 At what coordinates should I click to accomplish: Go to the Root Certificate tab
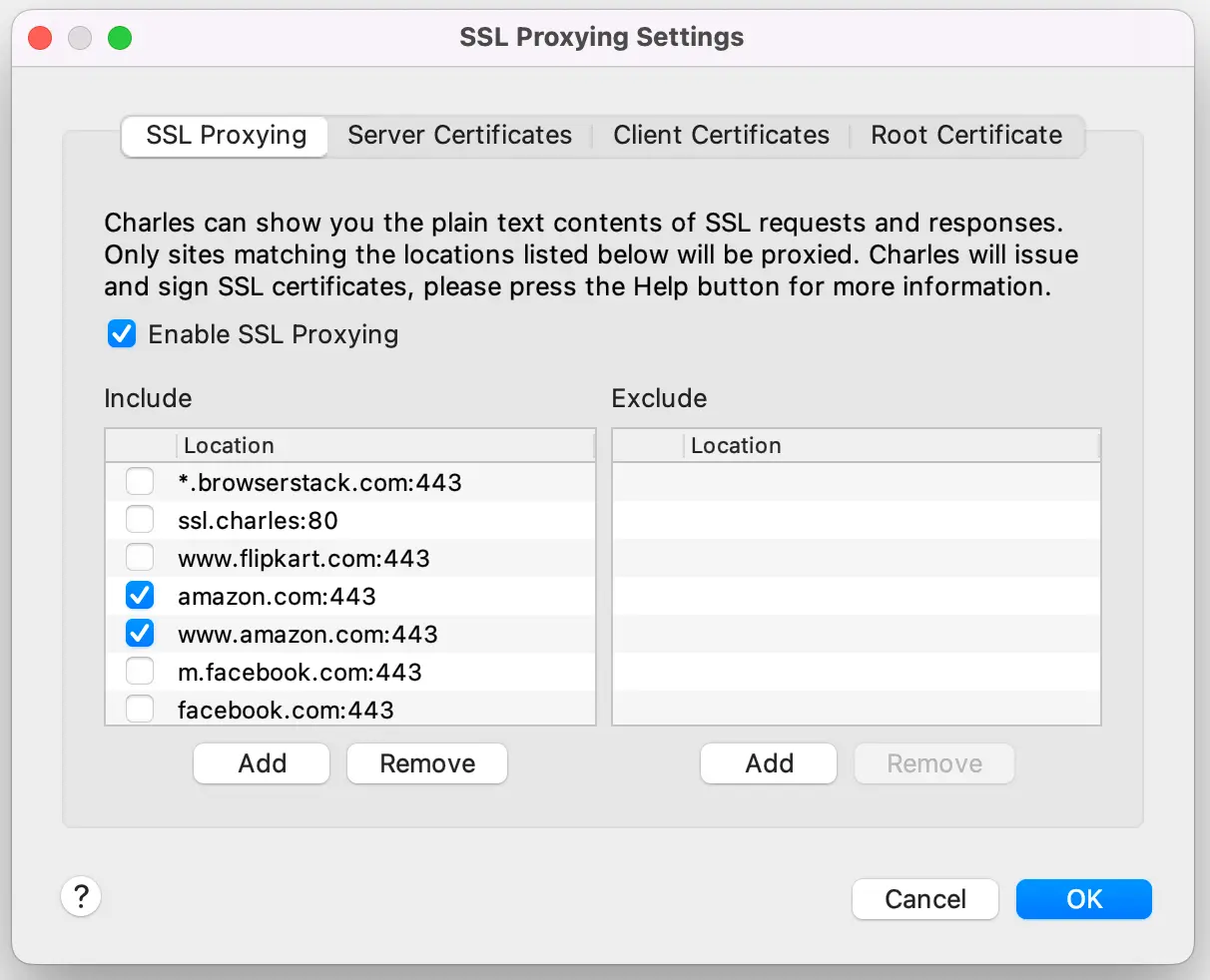(x=965, y=136)
